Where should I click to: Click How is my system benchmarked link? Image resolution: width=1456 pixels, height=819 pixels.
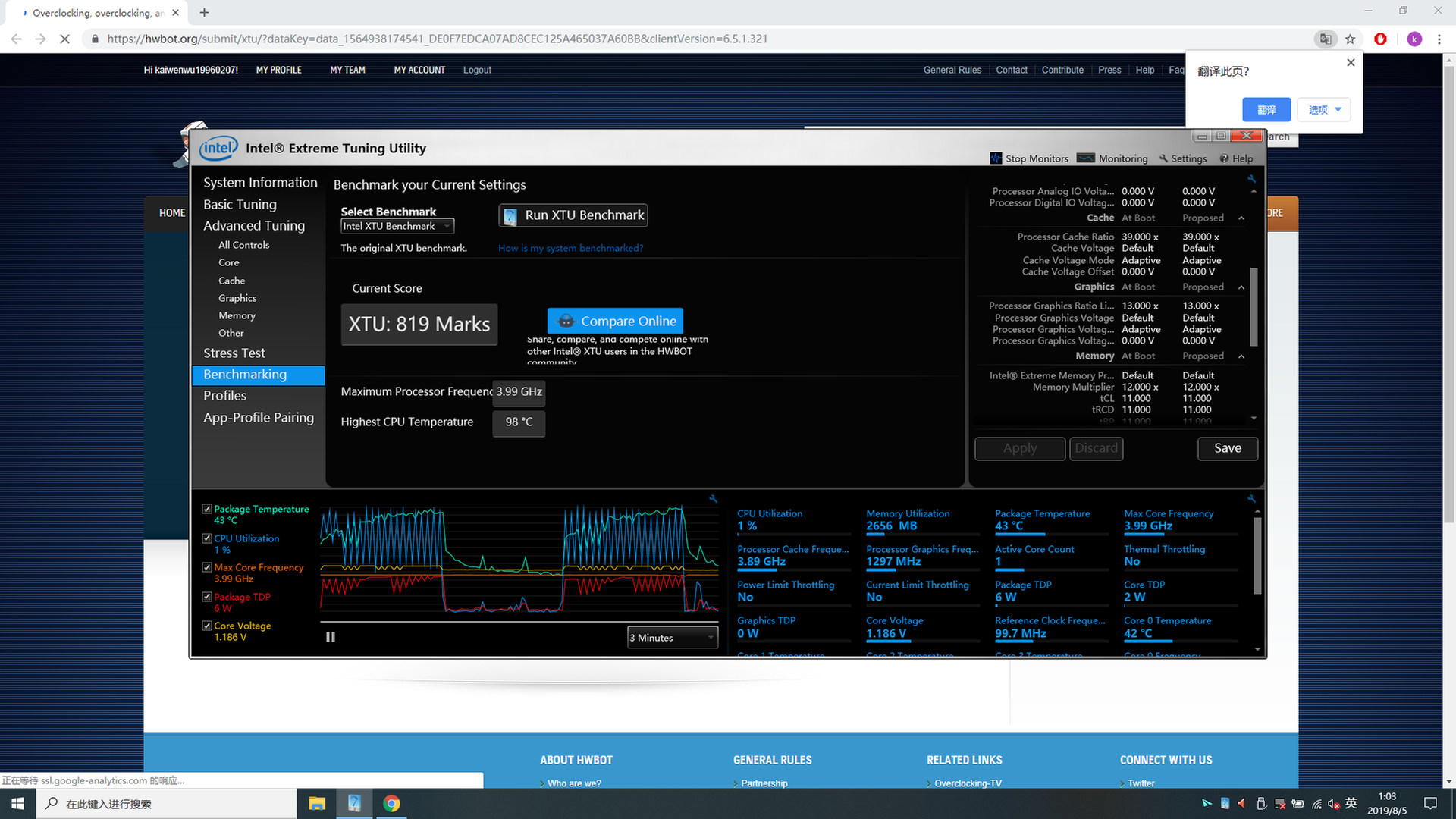coord(570,248)
